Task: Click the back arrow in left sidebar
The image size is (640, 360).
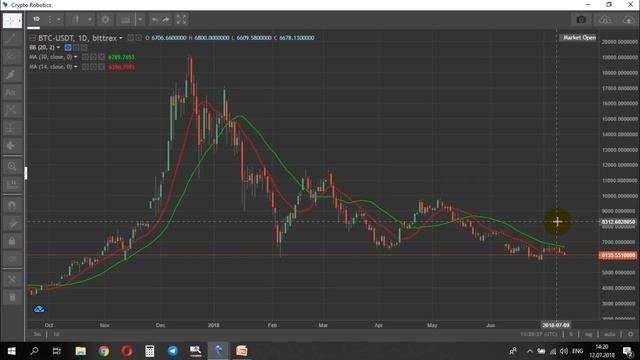Action: click(x=11, y=146)
